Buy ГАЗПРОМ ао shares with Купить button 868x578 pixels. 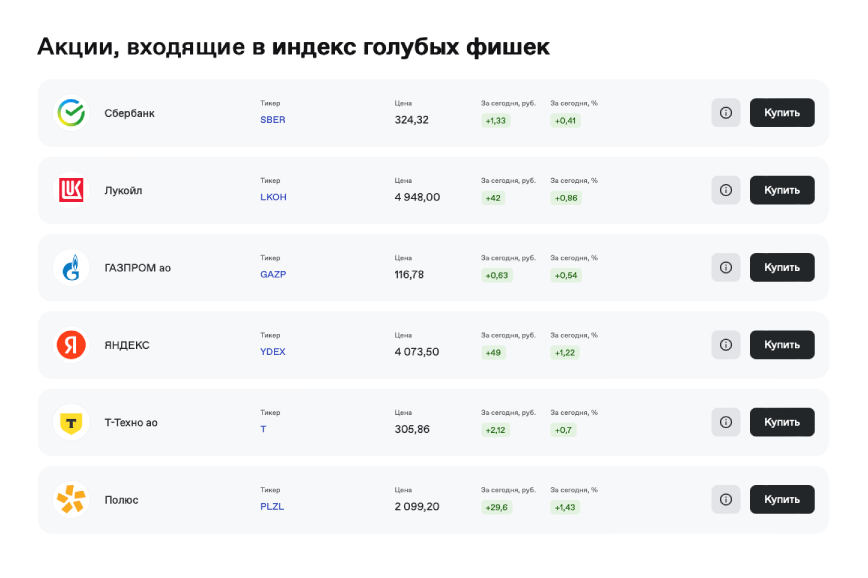coord(782,267)
